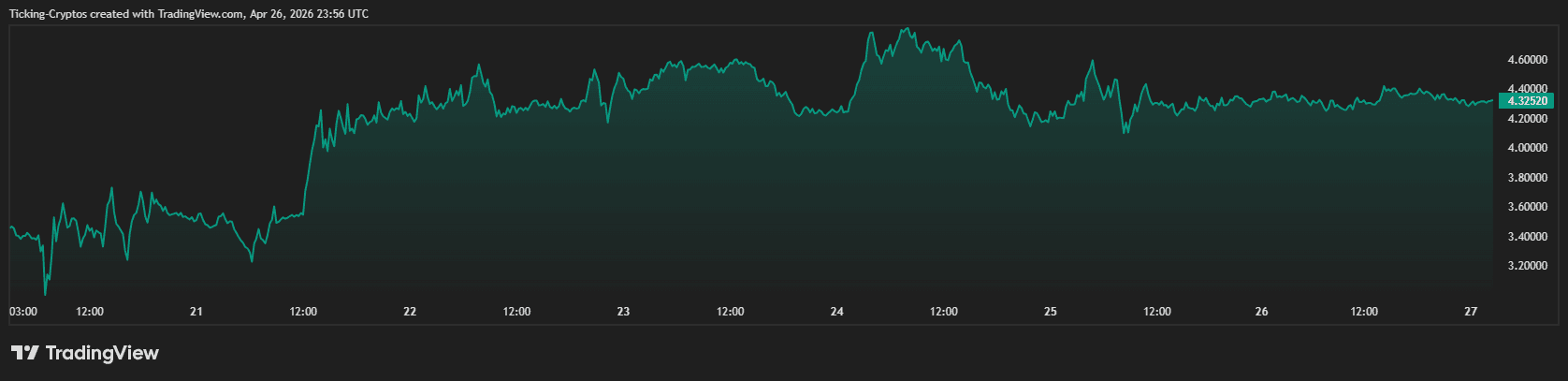Select date 26 on the time axis
Image resolution: width=1568 pixels, height=381 pixels.
click(1261, 312)
